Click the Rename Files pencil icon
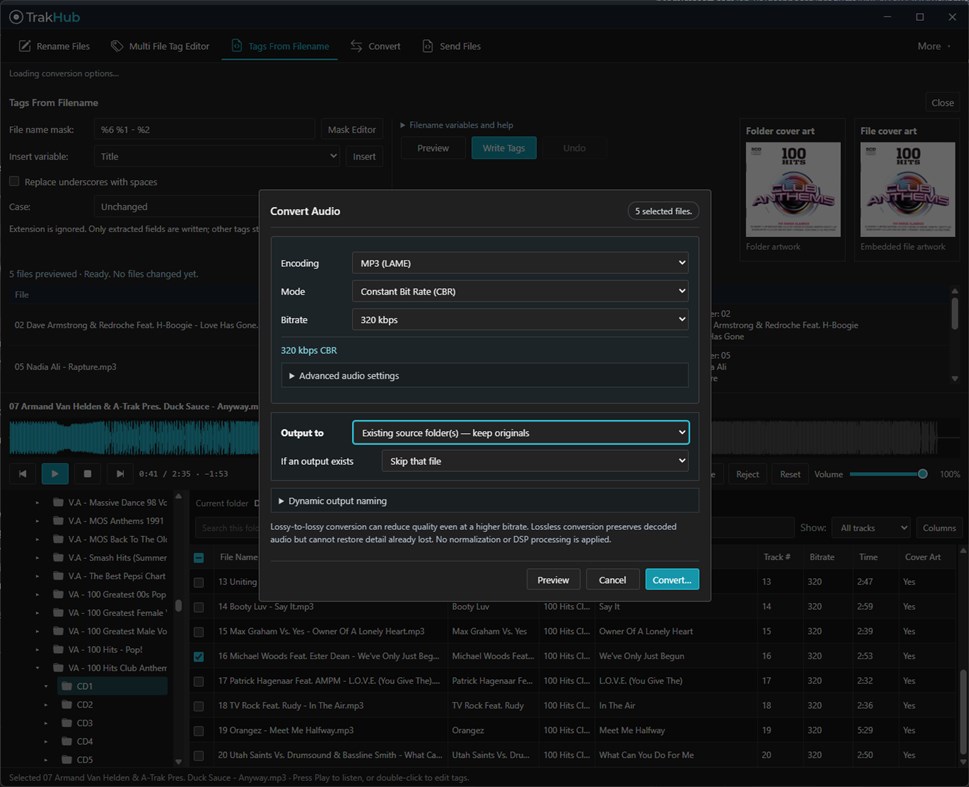Screen dimensions: 969x787 coord(25,46)
